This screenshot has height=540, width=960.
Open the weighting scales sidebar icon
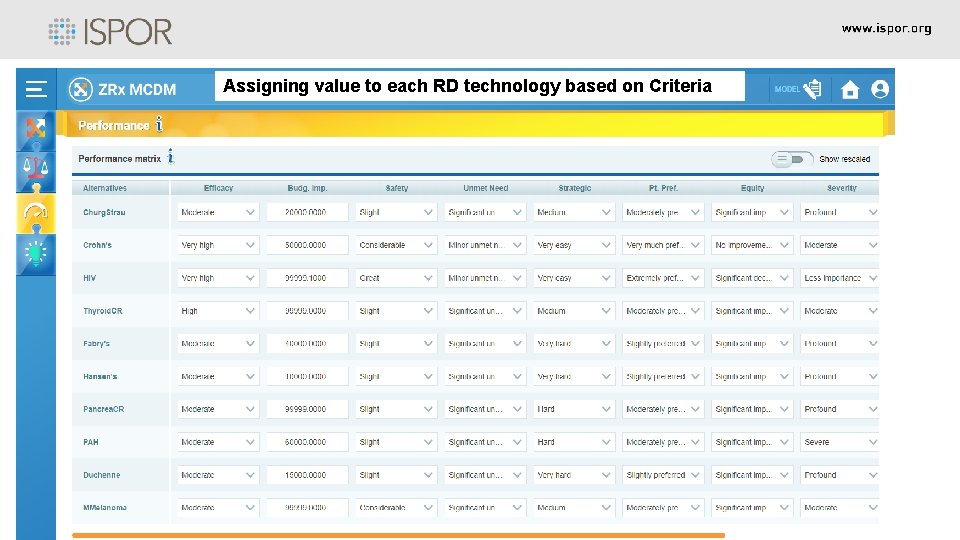coord(36,170)
